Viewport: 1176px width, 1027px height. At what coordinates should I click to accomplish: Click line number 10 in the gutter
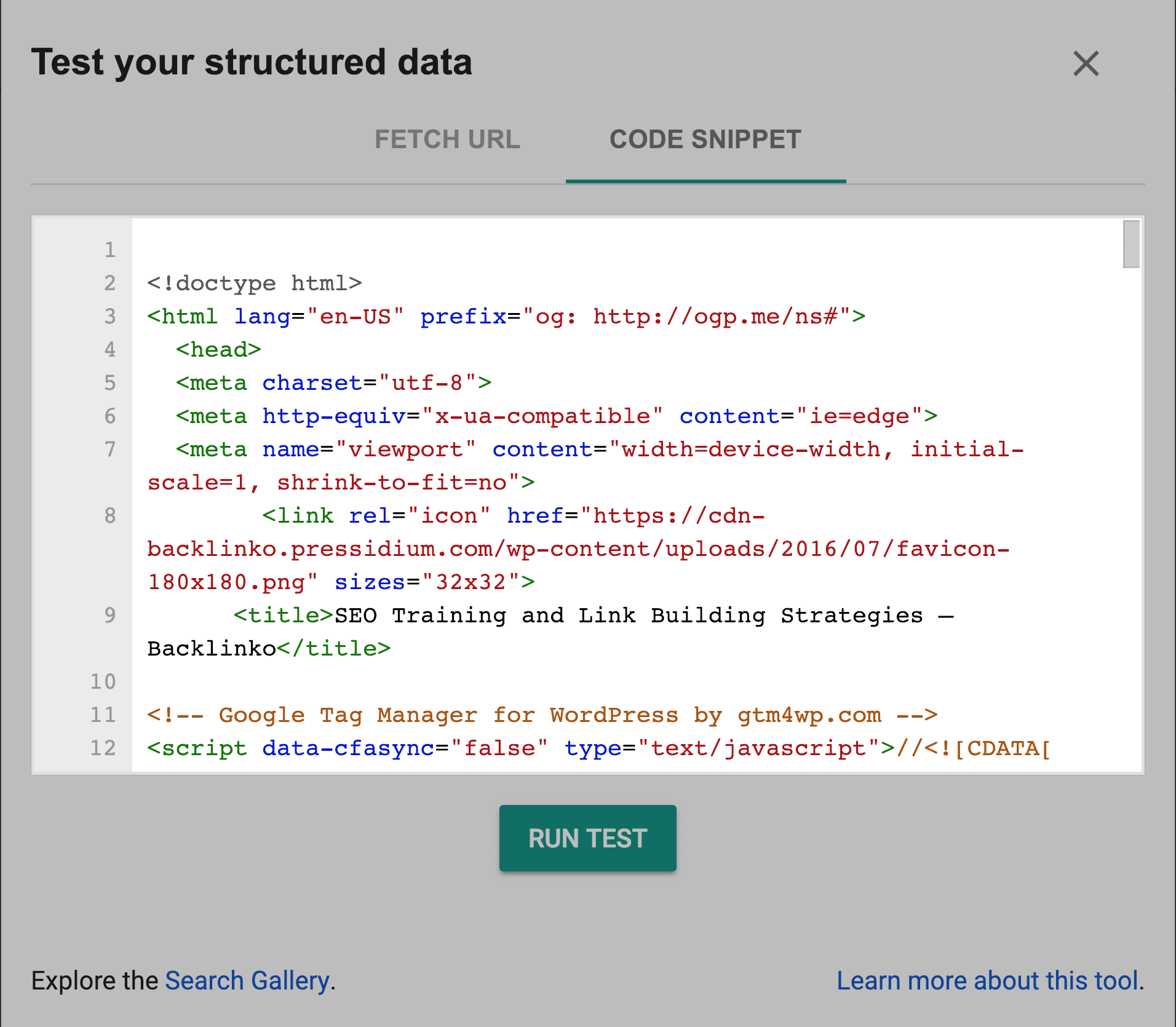click(x=103, y=682)
